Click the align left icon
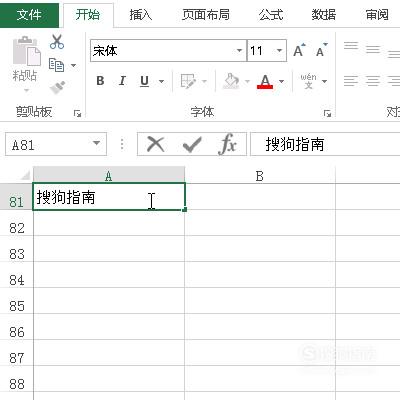 pos(351,81)
